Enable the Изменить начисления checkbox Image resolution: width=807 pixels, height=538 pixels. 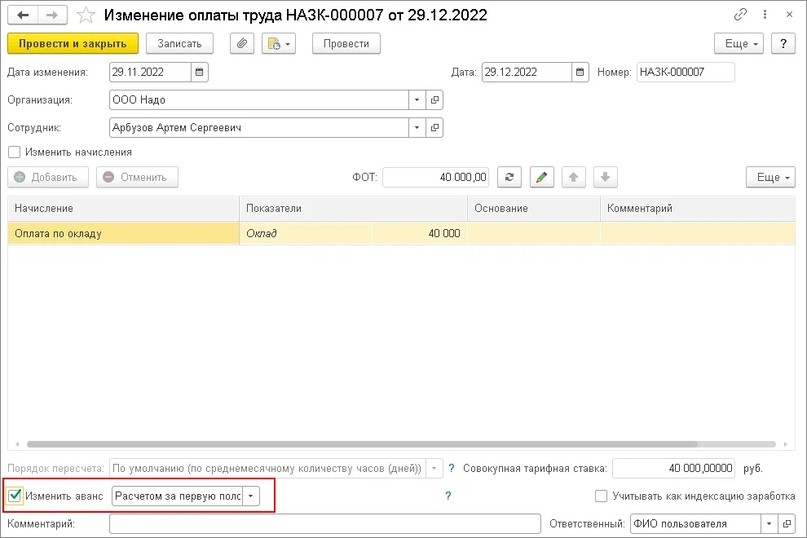(x=14, y=152)
